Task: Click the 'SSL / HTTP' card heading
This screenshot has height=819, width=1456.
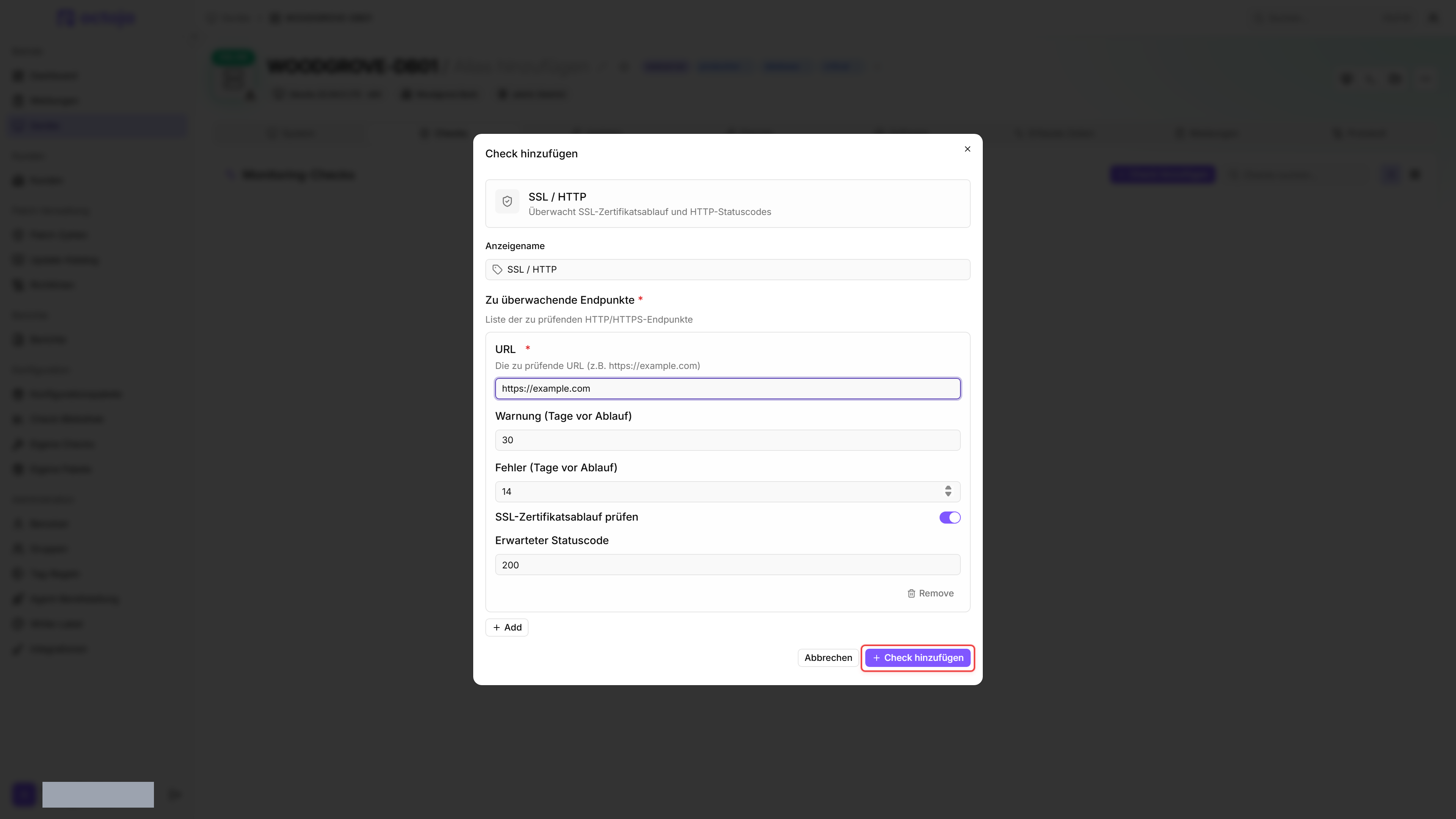Action: [x=557, y=197]
